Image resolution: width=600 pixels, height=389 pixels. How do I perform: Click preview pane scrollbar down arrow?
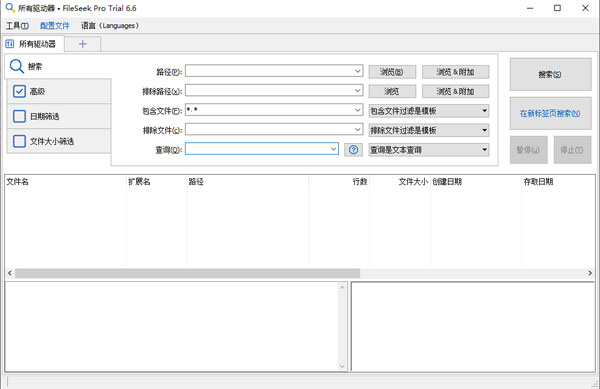[342, 366]
